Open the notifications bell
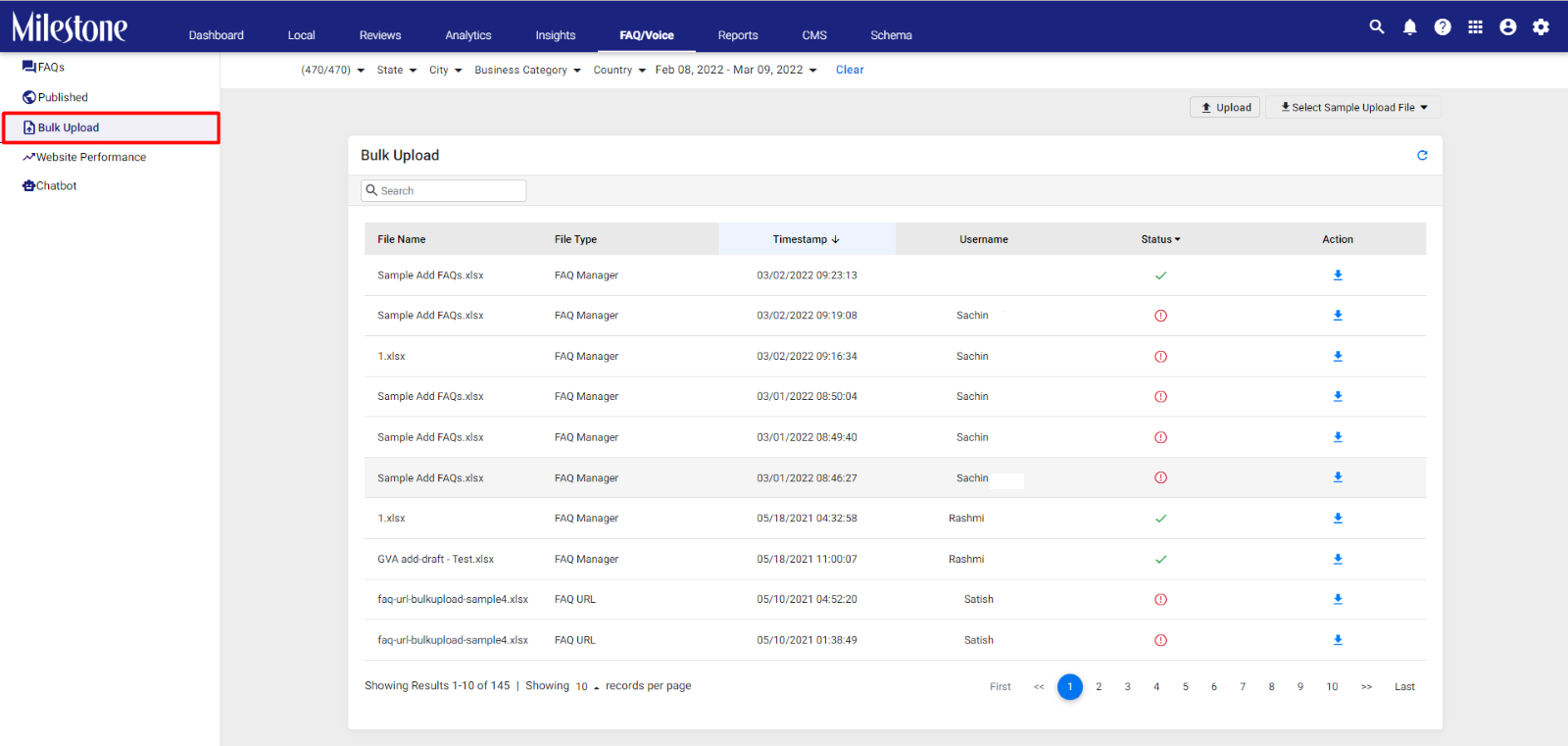The image size is (1568, 746). [1409, 26]
